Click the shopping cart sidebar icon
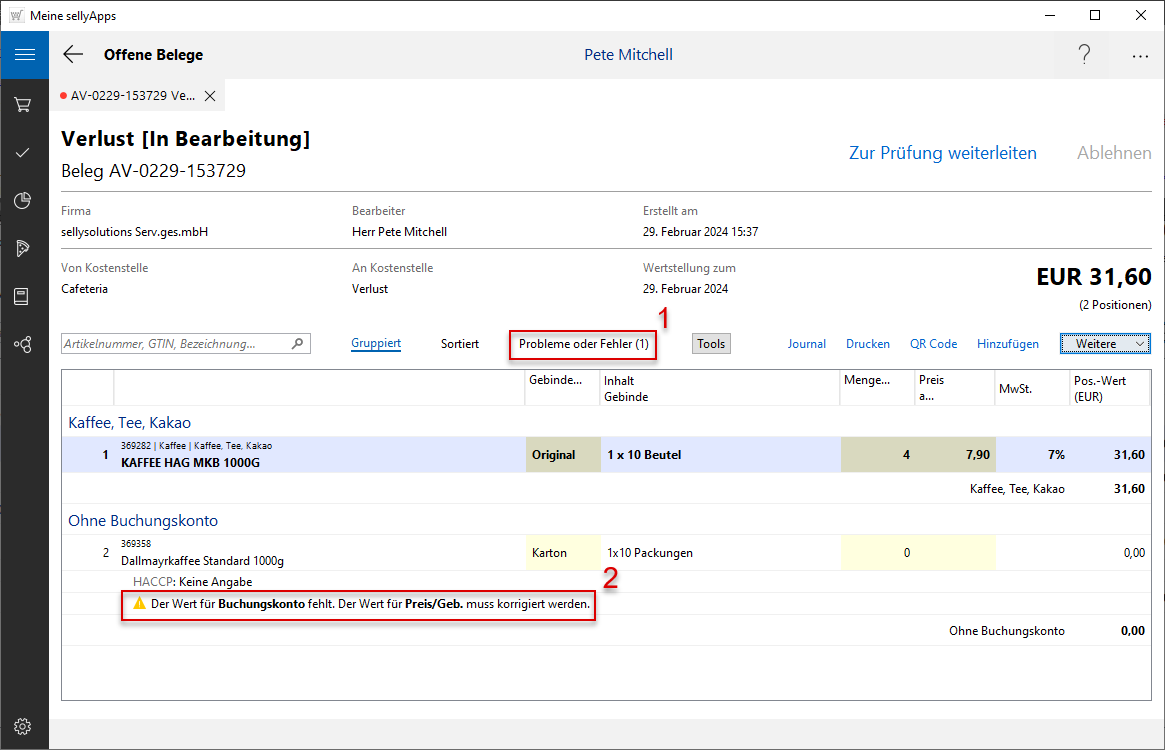The image size is (1165, 750). (x=23, y=104)
